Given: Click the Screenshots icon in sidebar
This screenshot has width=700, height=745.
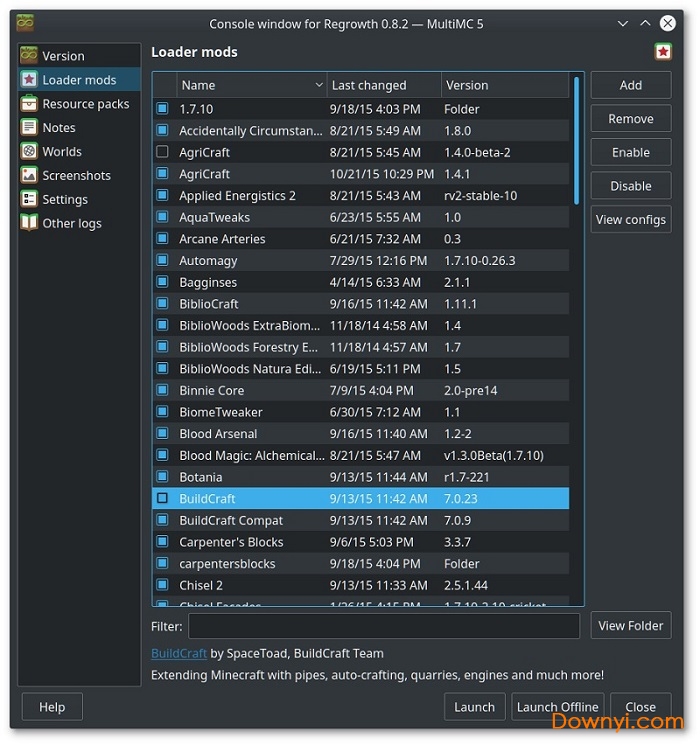Looking at the screenshot, I should [x=28, y=176].
